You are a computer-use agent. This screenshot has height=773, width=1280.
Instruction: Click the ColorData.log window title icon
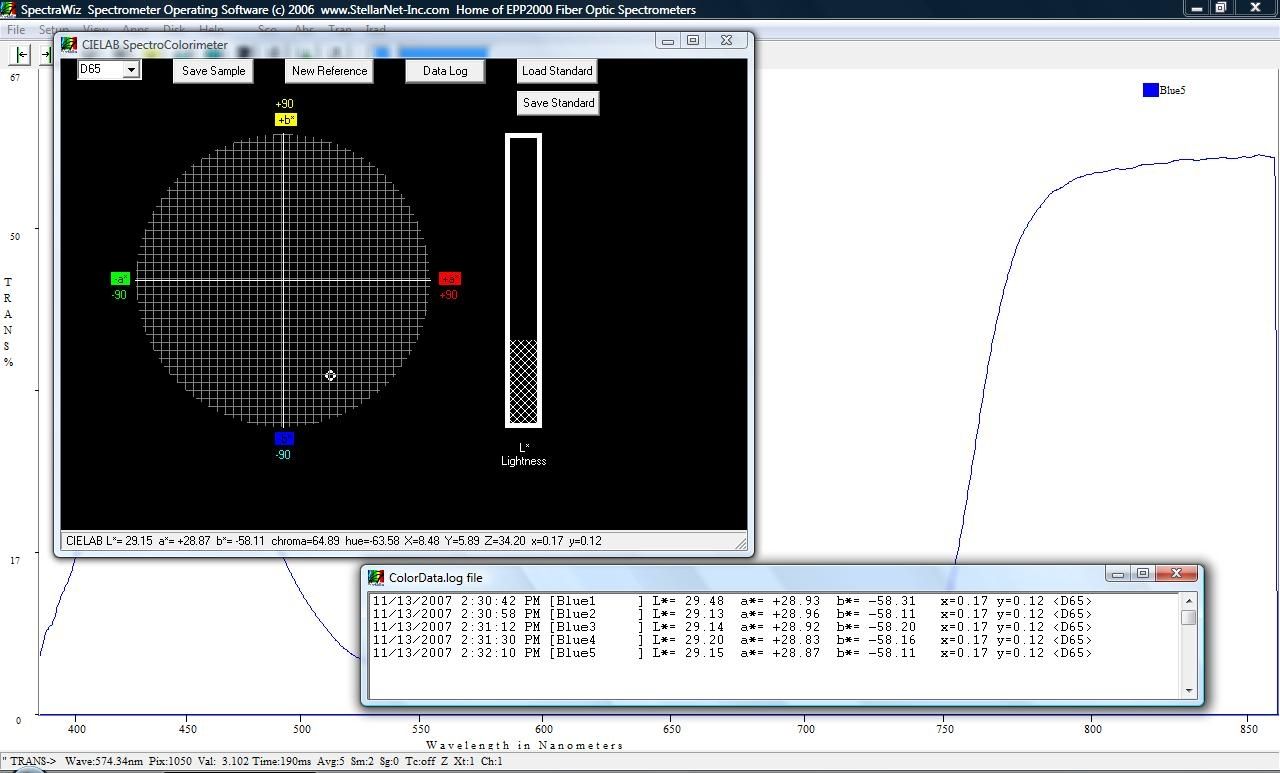[377, 575]
